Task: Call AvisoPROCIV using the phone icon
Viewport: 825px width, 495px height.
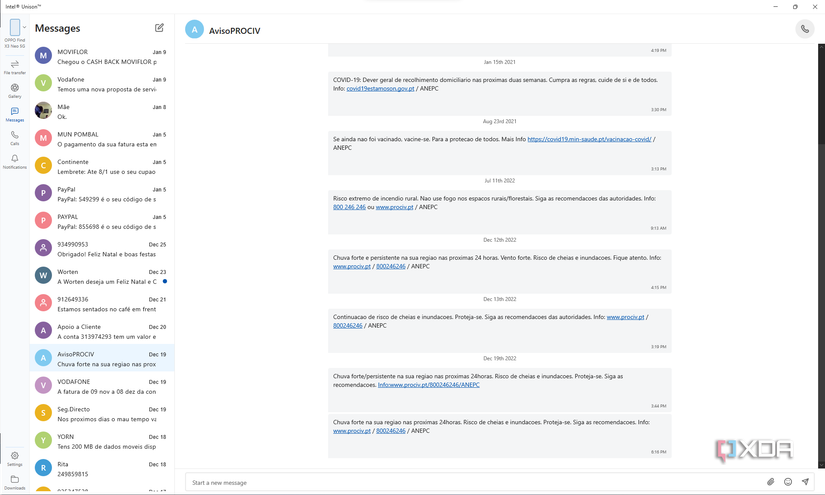Action: pyautogui.click(x=804, y=29)
